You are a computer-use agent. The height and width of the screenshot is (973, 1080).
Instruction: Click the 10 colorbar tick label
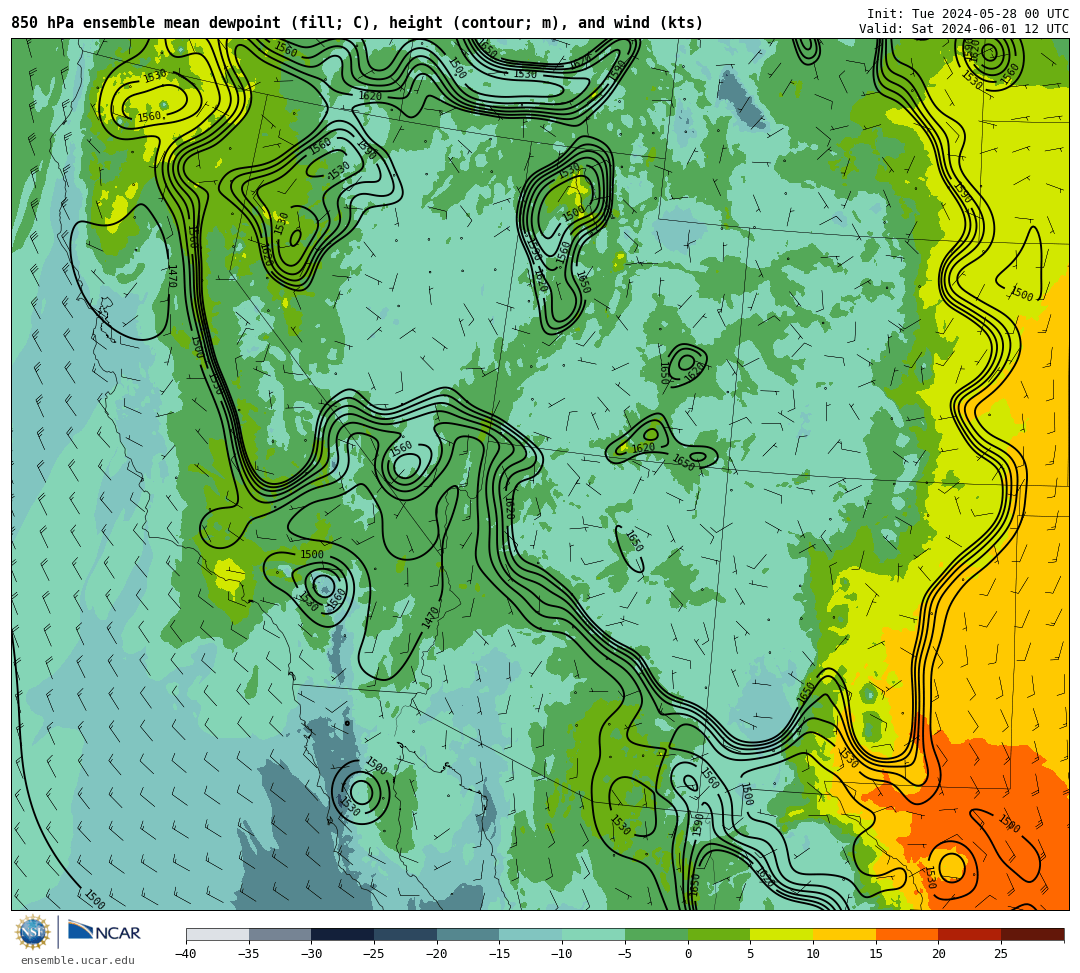(813, 954)
